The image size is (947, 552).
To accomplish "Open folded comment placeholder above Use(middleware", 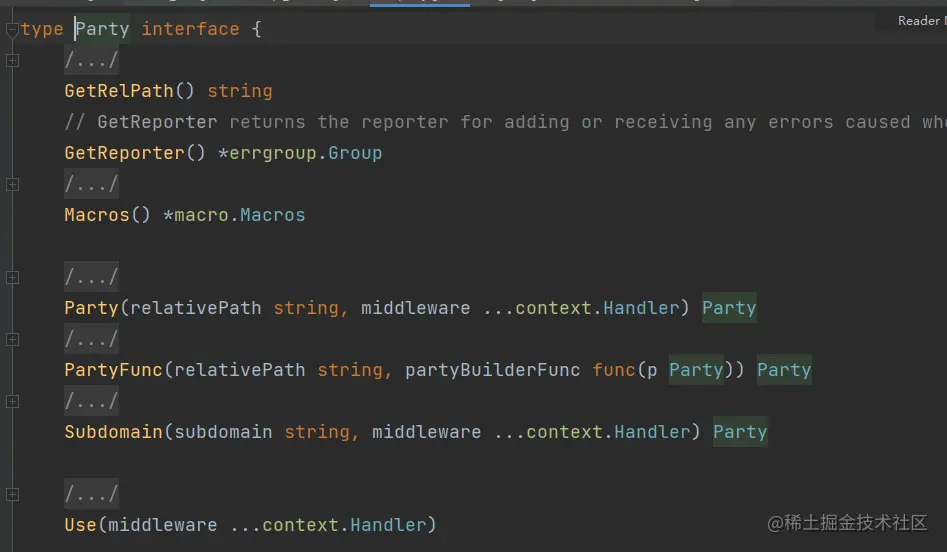I will [x=91, y=494].
